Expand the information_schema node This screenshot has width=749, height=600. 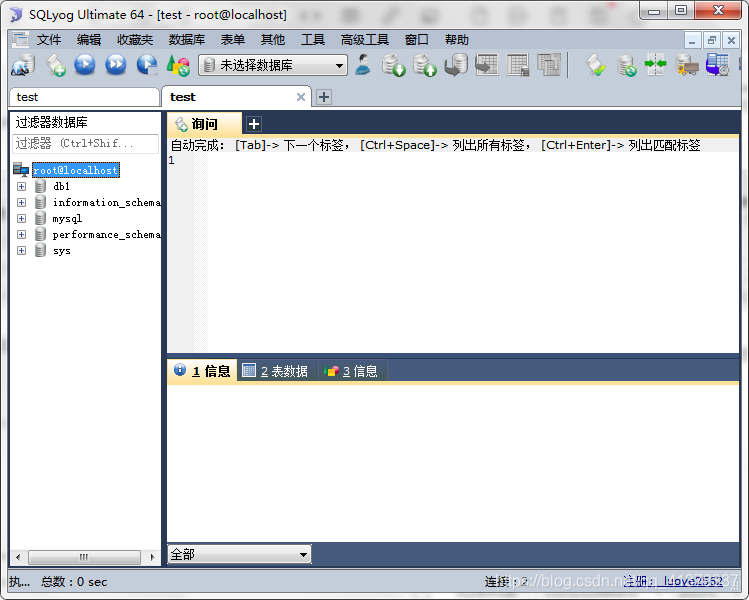click(21, 202)
